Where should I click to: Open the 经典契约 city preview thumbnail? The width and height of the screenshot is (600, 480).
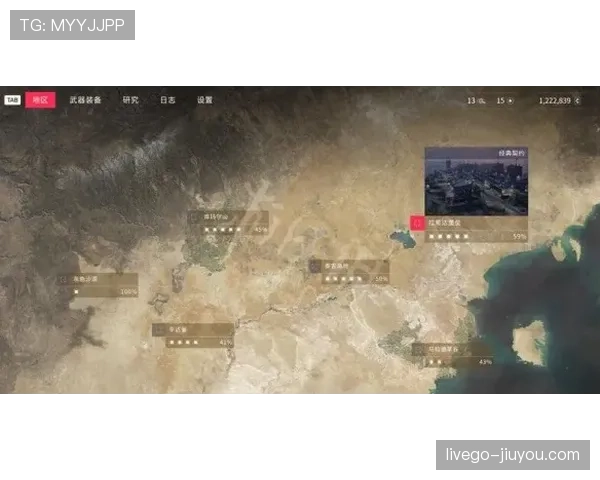(x=476, y=181)
